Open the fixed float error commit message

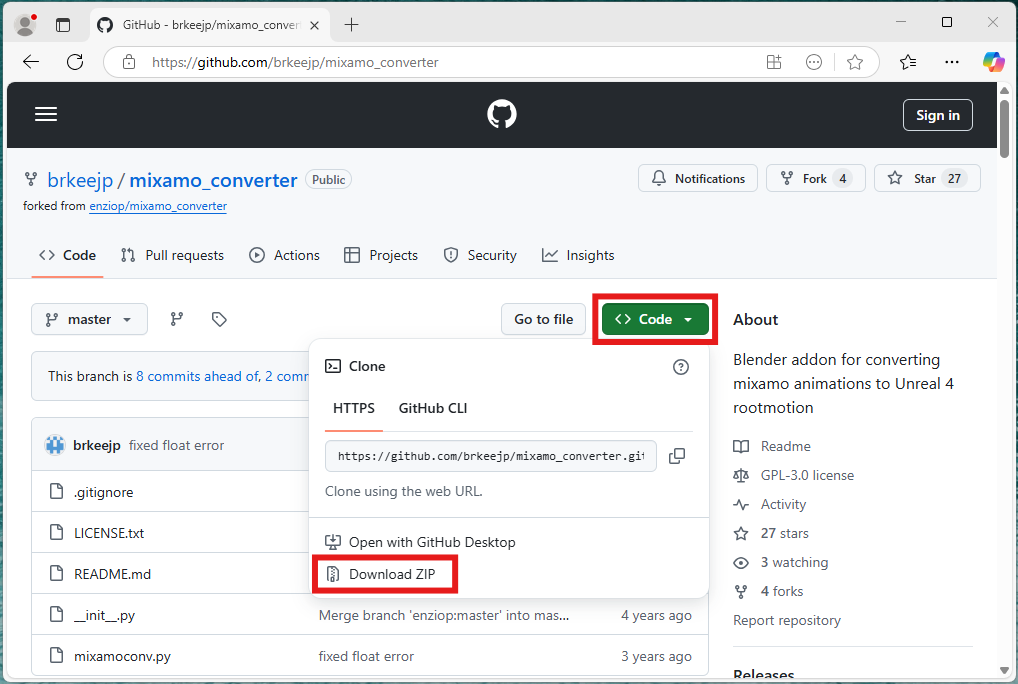pyautogui.click(x=176, y=445)
